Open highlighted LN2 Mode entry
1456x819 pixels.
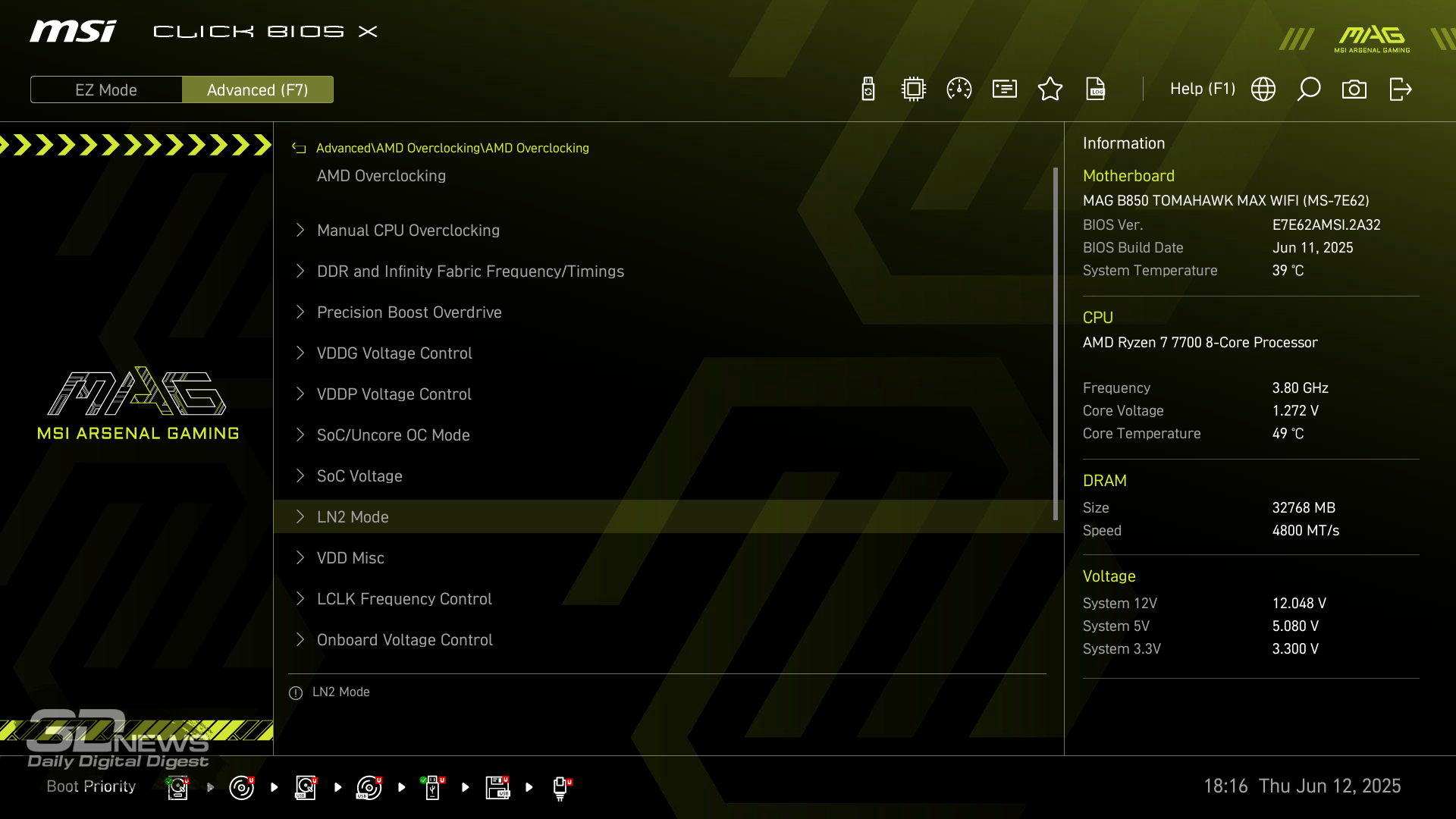[669, 516]
